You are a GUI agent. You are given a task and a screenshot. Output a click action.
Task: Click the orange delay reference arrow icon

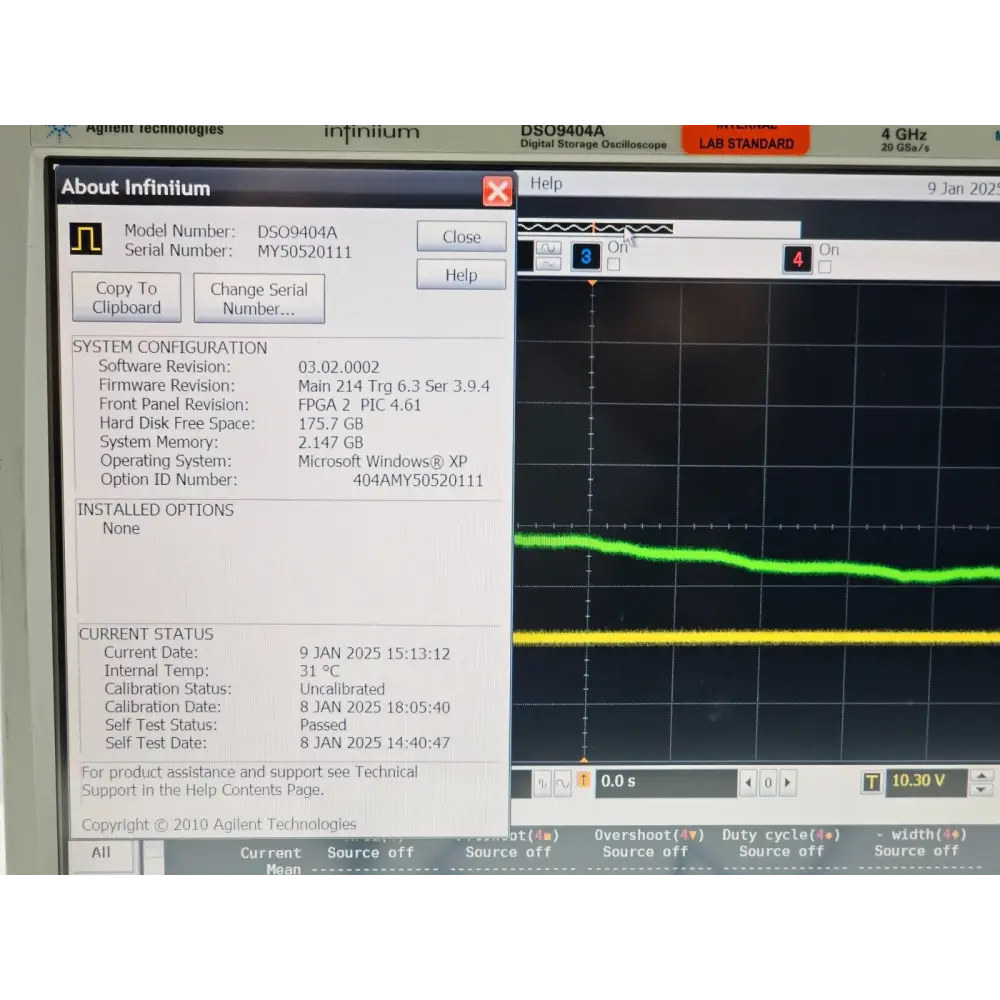coord(583,780)
